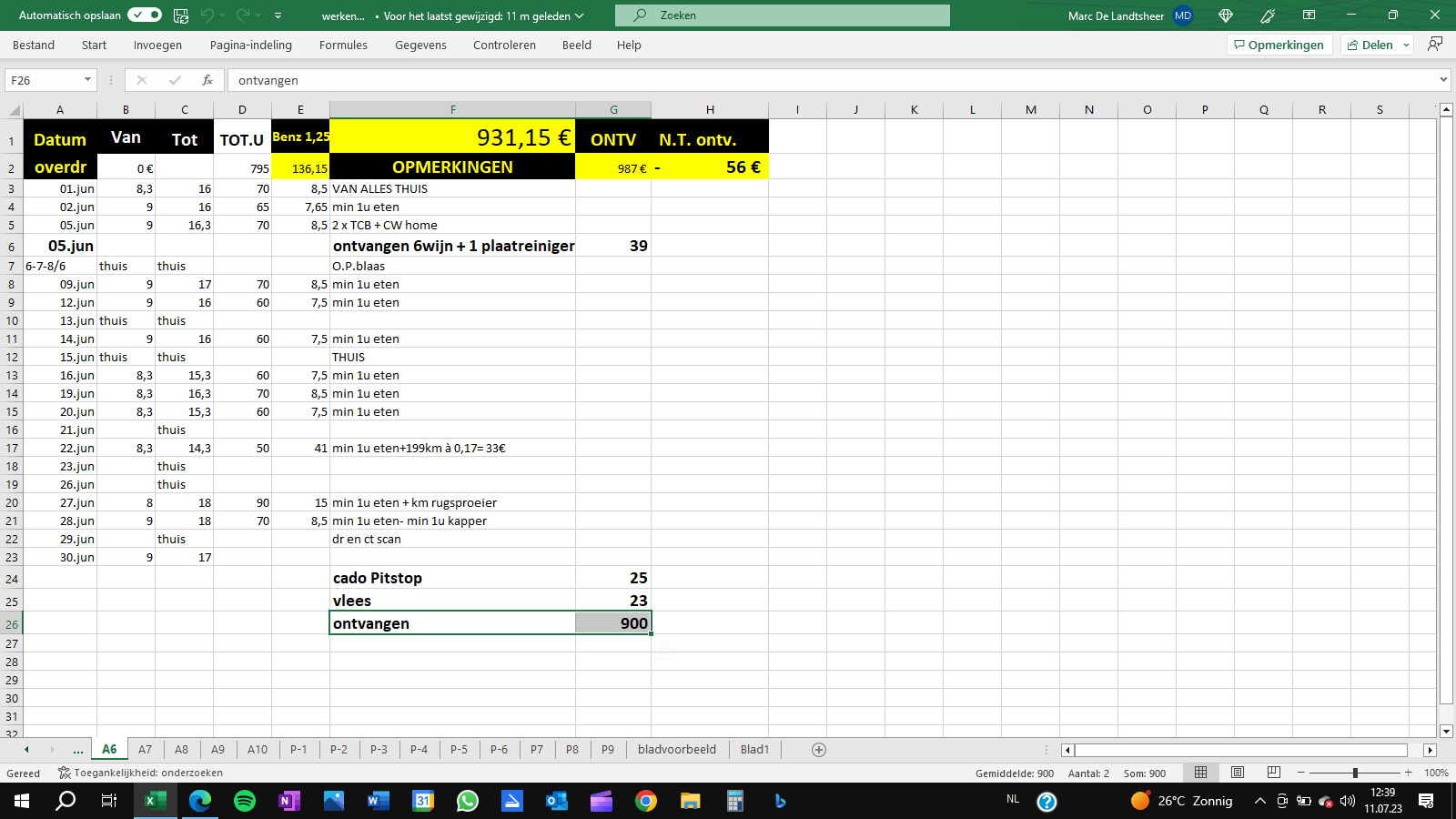Expand the formula bar chevron
The image size is (1456, 819).
click(x=1443, y=80)
